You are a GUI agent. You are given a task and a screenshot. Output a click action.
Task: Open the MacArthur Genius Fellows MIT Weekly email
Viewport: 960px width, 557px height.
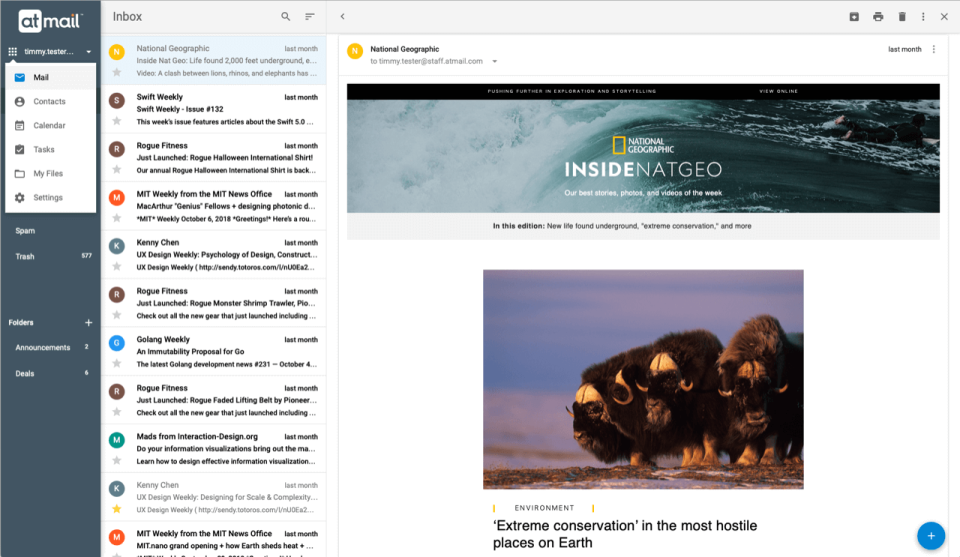coord(214,206)
